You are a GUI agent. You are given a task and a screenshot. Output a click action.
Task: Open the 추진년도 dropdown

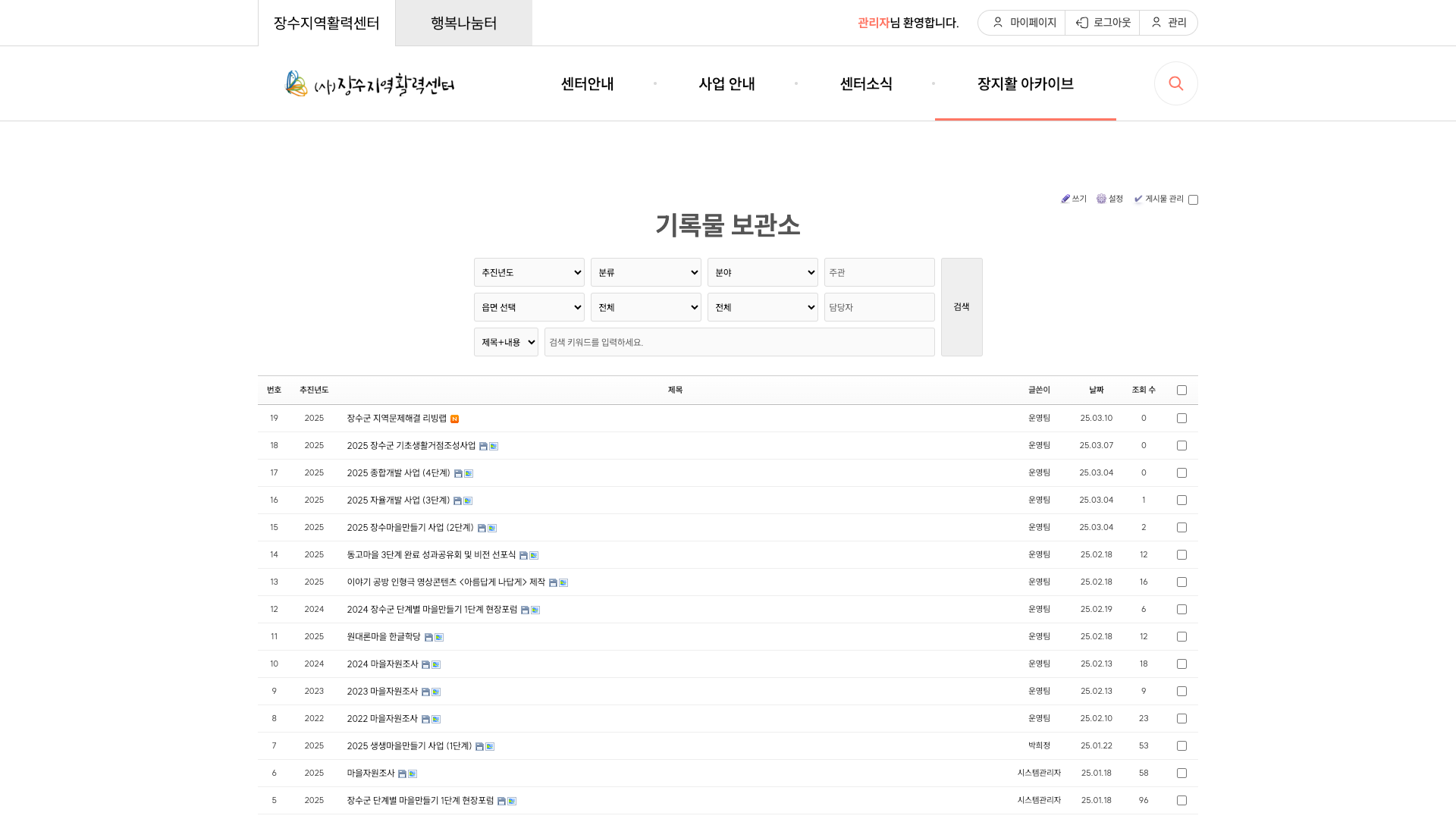coord(529,272)
